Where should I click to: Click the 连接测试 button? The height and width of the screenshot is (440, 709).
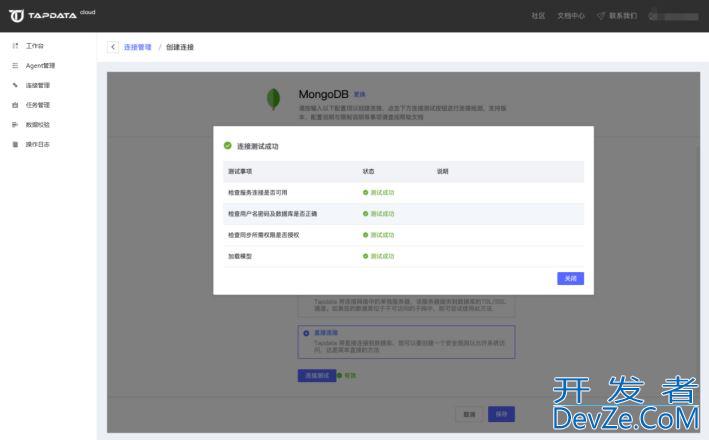click(x=317, y=376)
